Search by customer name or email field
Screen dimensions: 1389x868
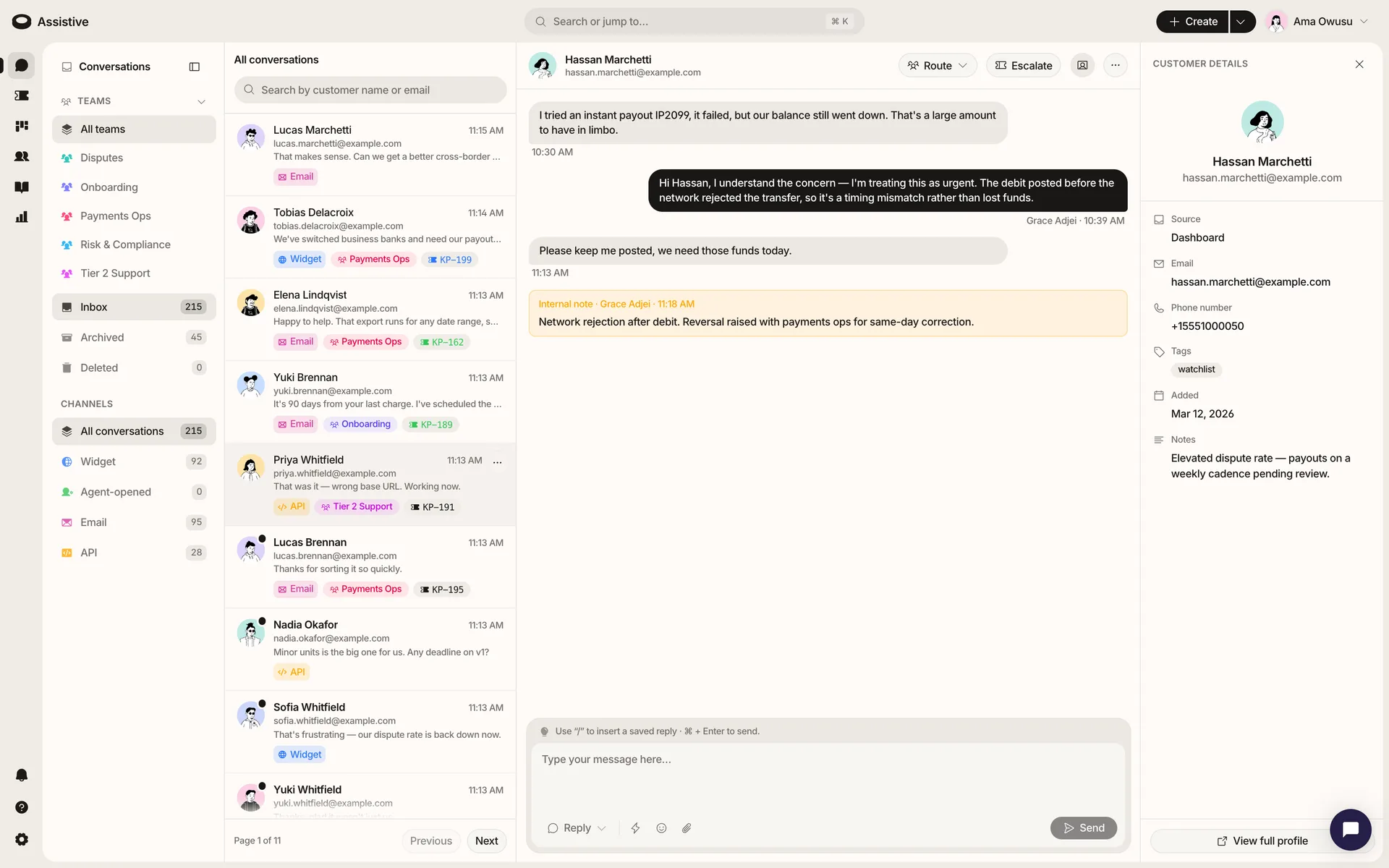click(370, 90)
